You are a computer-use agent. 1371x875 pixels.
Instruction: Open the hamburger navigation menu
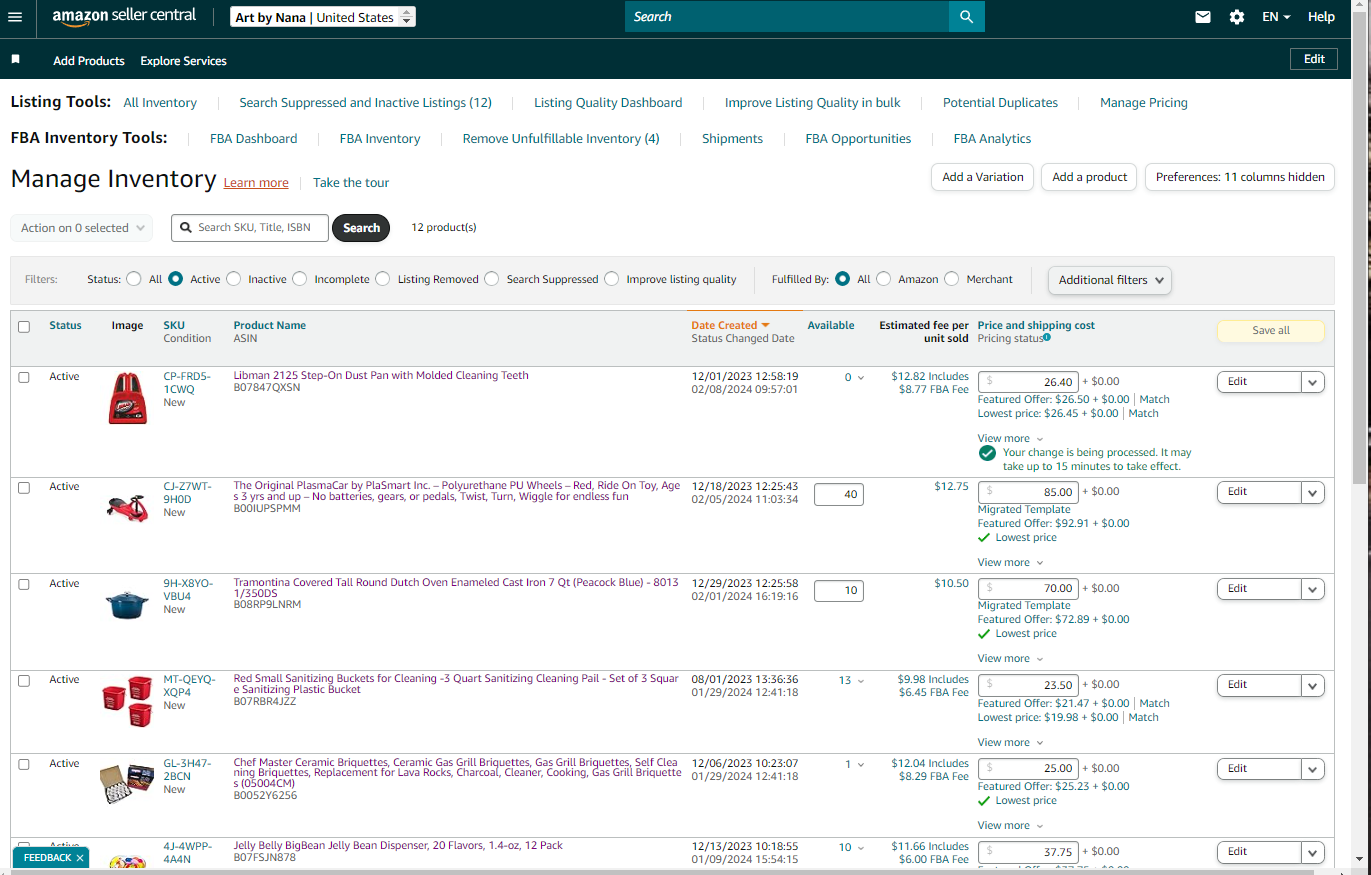coord(15,17)
